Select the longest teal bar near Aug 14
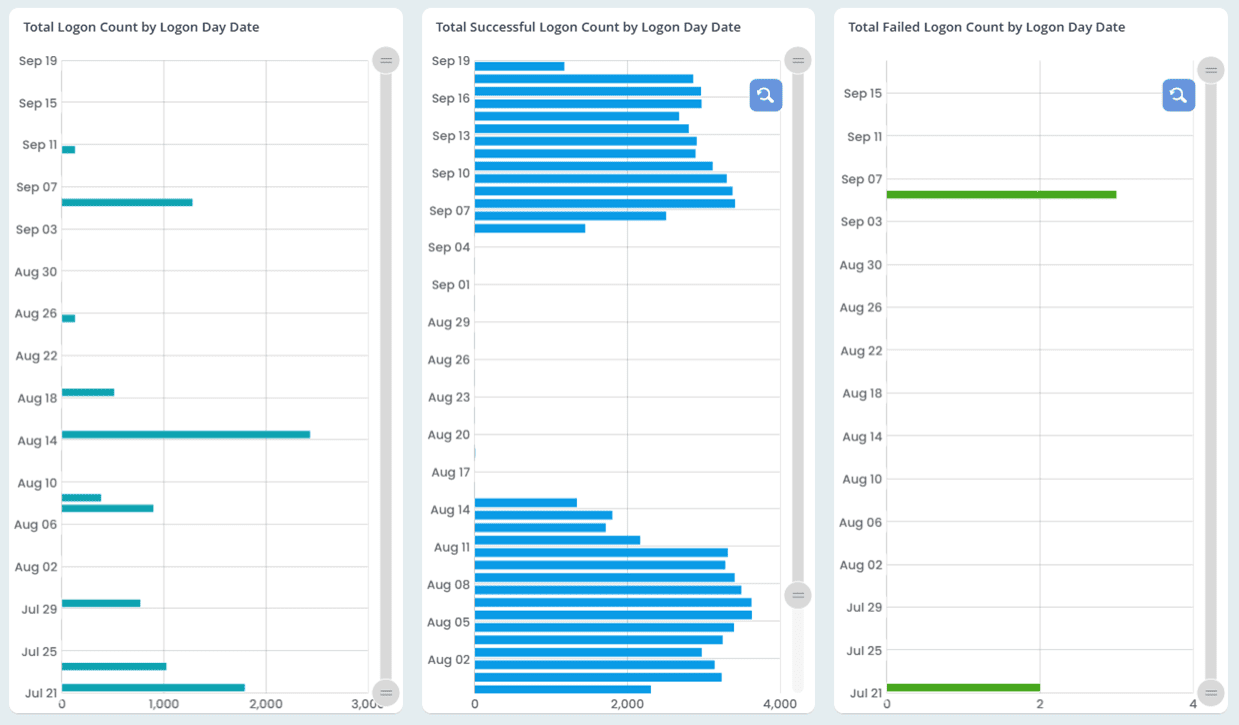 pos(185,435)
